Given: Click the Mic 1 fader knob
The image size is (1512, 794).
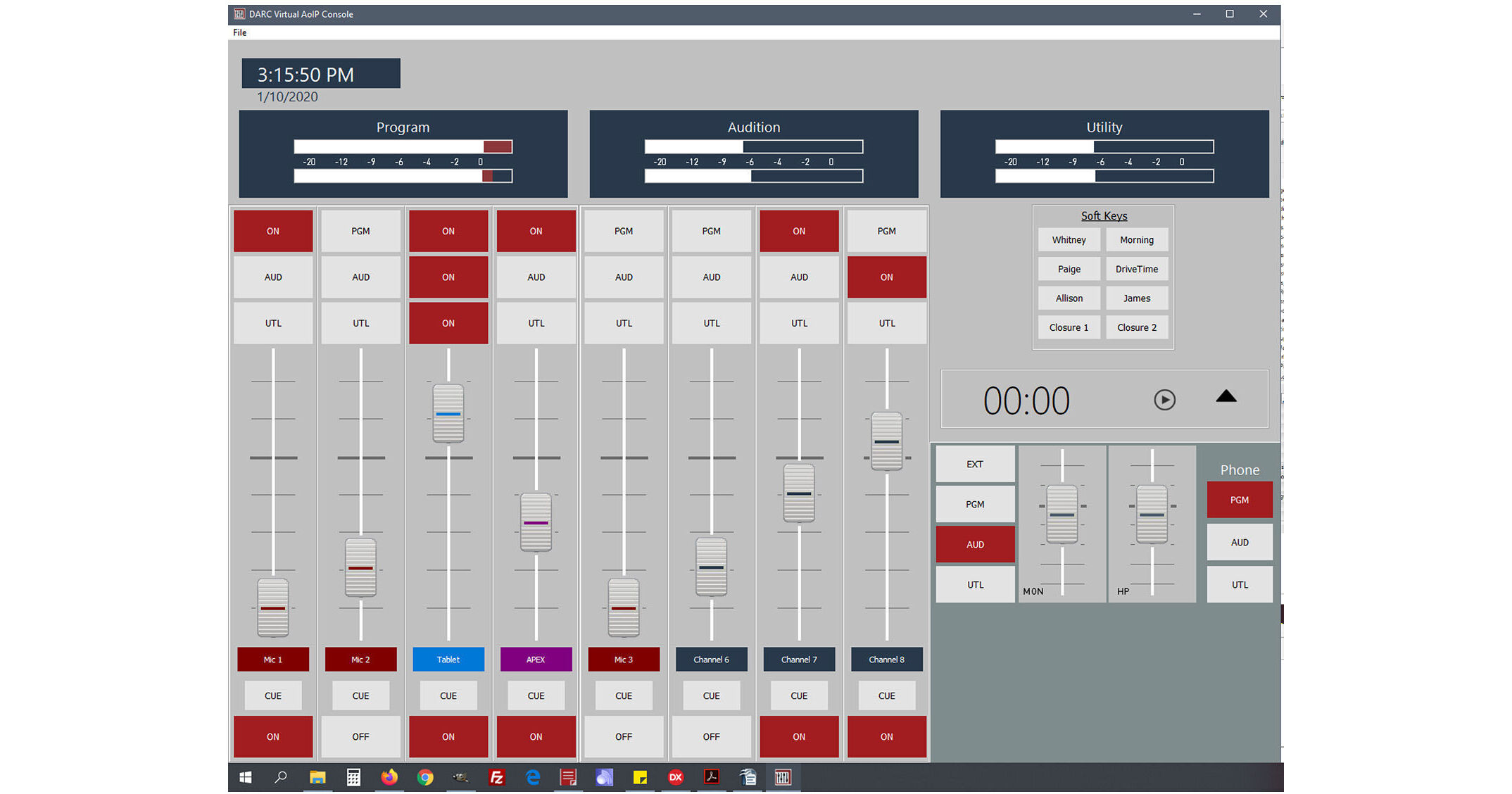Looking at the screenshot, I should click(x=273, y=607).
